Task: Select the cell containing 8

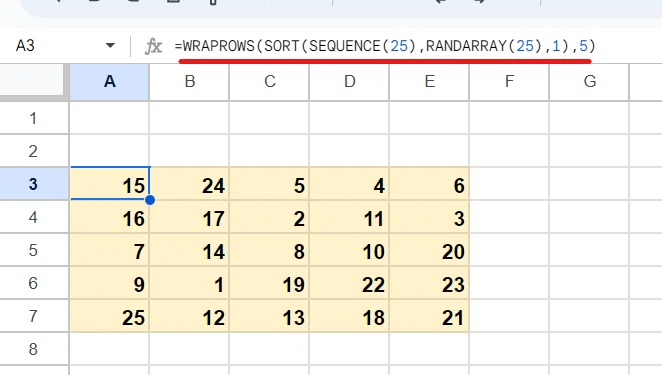Action: point(269,250)
